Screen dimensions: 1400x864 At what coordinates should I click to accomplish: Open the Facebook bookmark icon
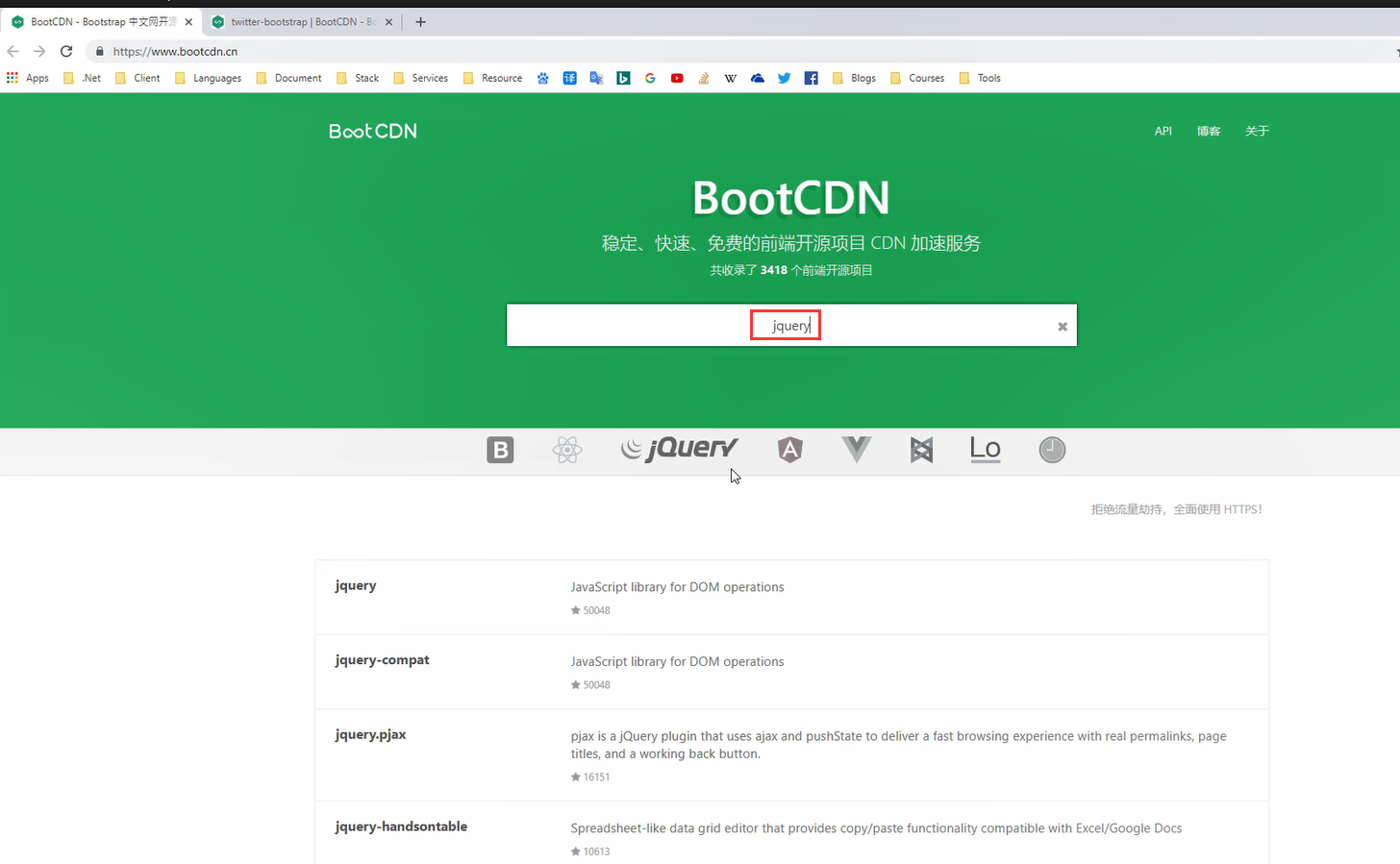812,78
